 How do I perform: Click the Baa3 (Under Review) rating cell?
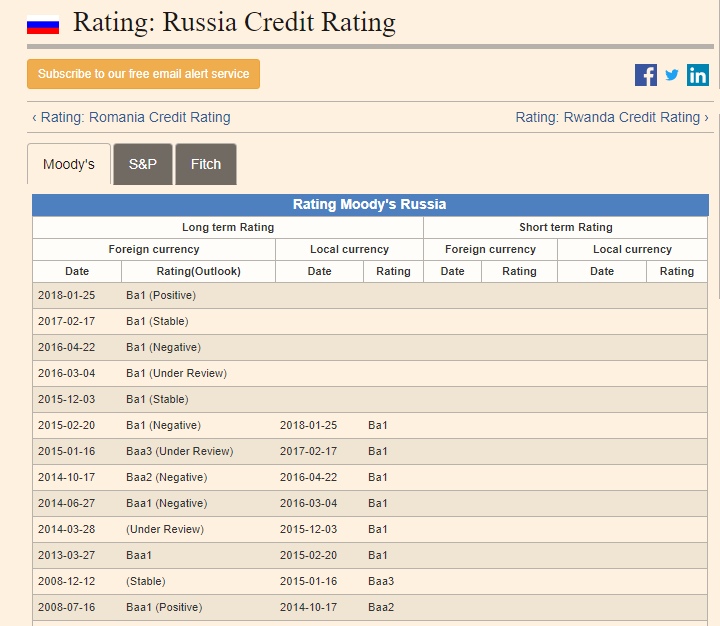(179, 451)
